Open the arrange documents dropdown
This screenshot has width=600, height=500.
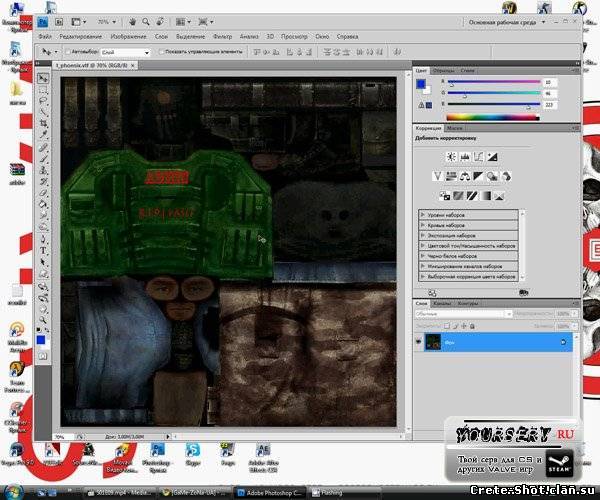(183, 22)
